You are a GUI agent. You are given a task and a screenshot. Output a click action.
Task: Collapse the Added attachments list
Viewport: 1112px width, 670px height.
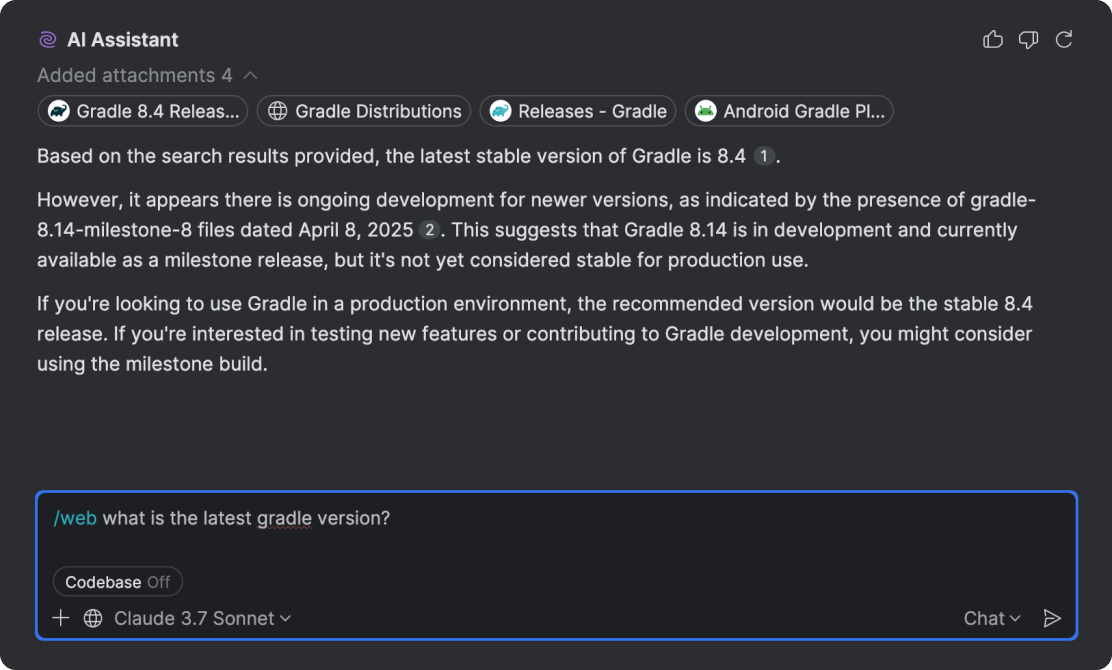point(251,75)
